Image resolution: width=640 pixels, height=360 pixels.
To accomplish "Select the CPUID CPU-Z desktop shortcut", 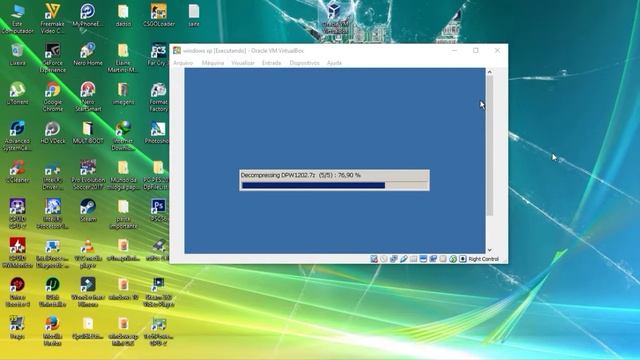I will 17,214.
